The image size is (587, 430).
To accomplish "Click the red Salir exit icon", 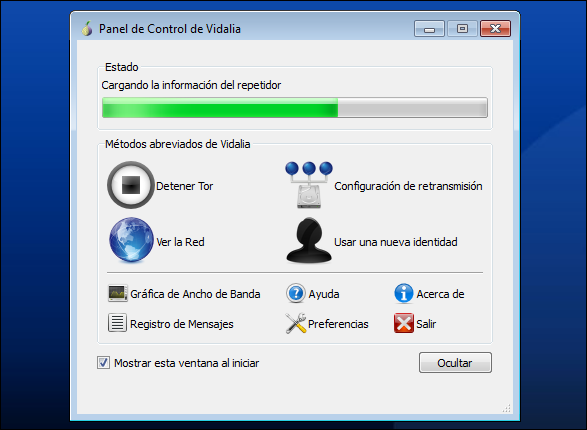I will [404, 323].
